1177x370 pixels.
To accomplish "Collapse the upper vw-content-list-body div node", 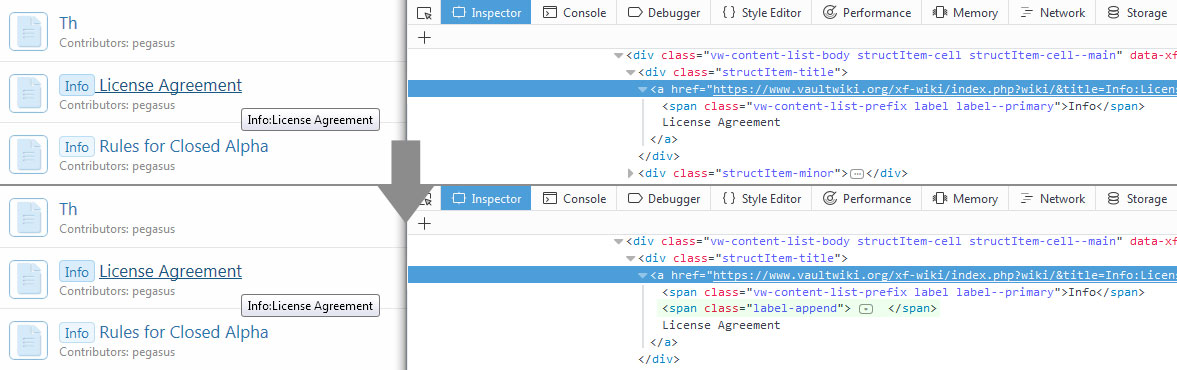I will (x=619, y=56).
